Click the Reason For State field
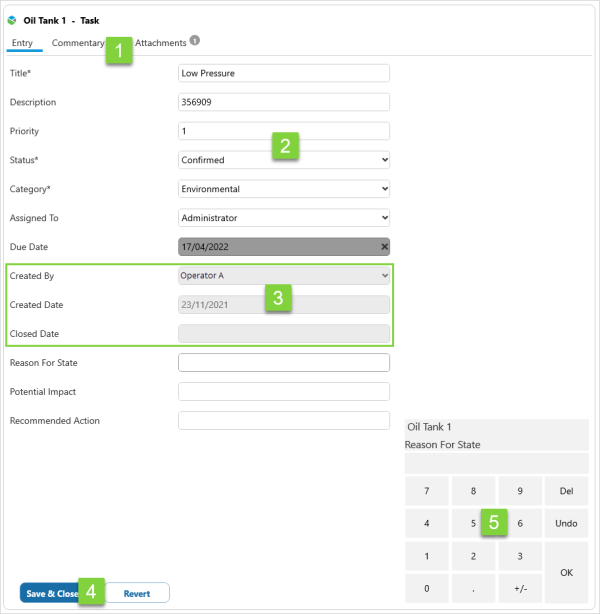 pyautogui.click(x=283, y=363)
